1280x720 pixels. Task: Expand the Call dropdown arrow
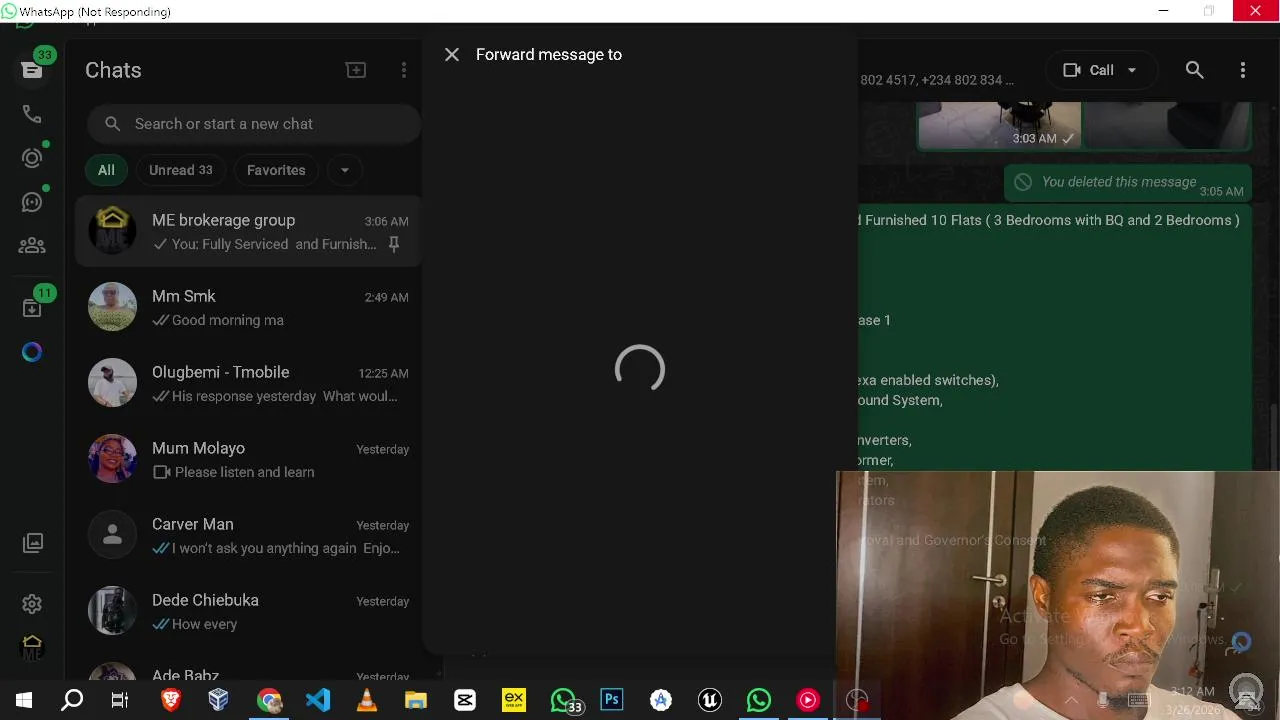1132,70
